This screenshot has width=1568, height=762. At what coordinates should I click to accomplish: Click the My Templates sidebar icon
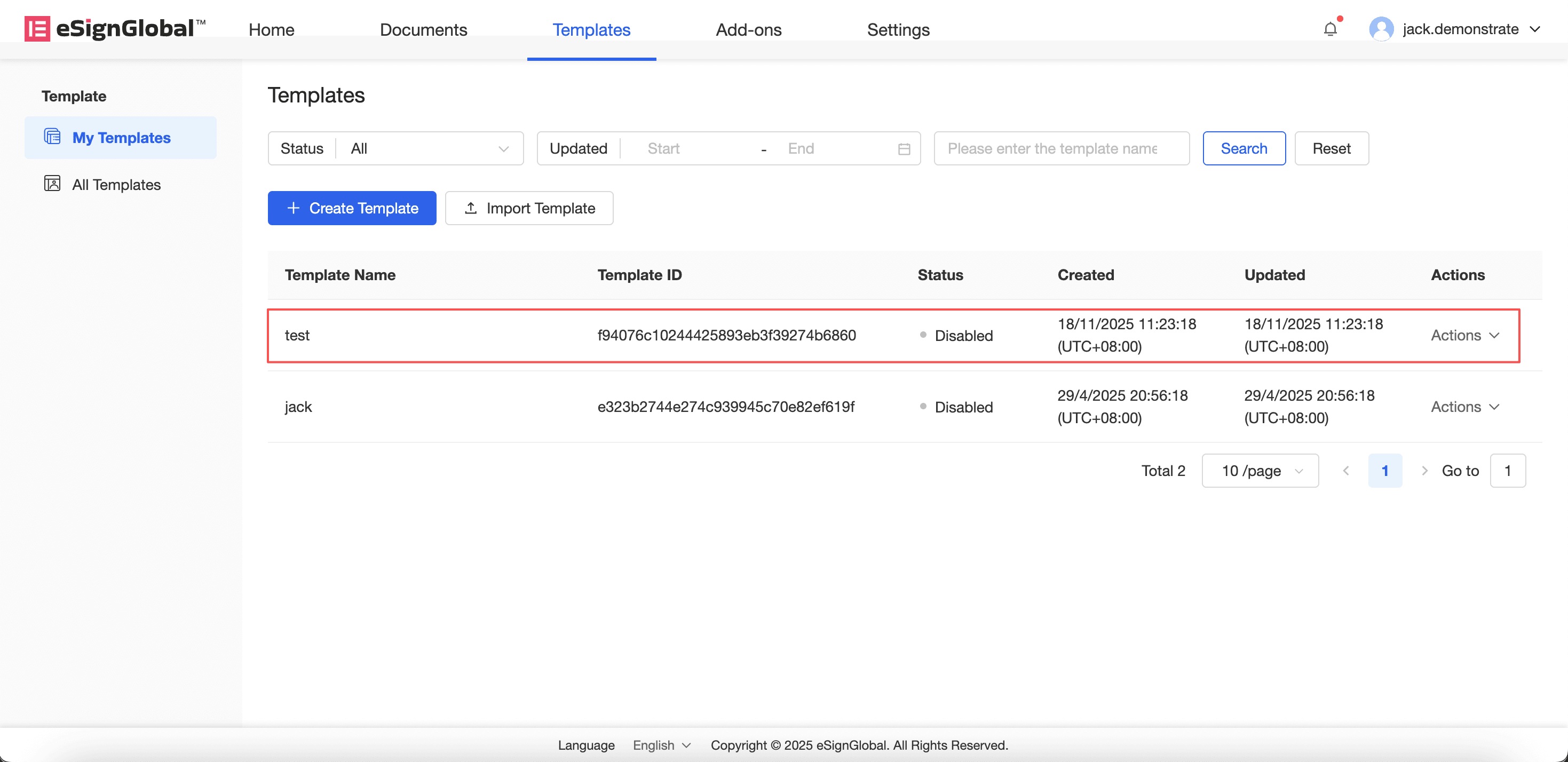pyautogui.click(x=52, y=137)
